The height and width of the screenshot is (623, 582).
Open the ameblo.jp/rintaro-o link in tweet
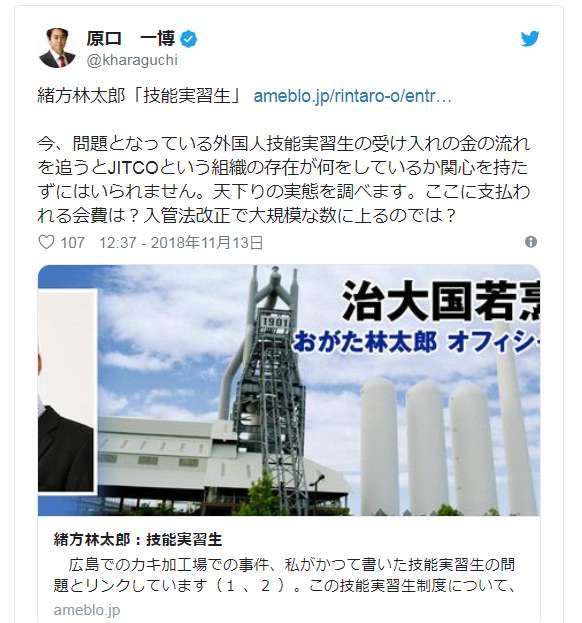coord(352,96)
